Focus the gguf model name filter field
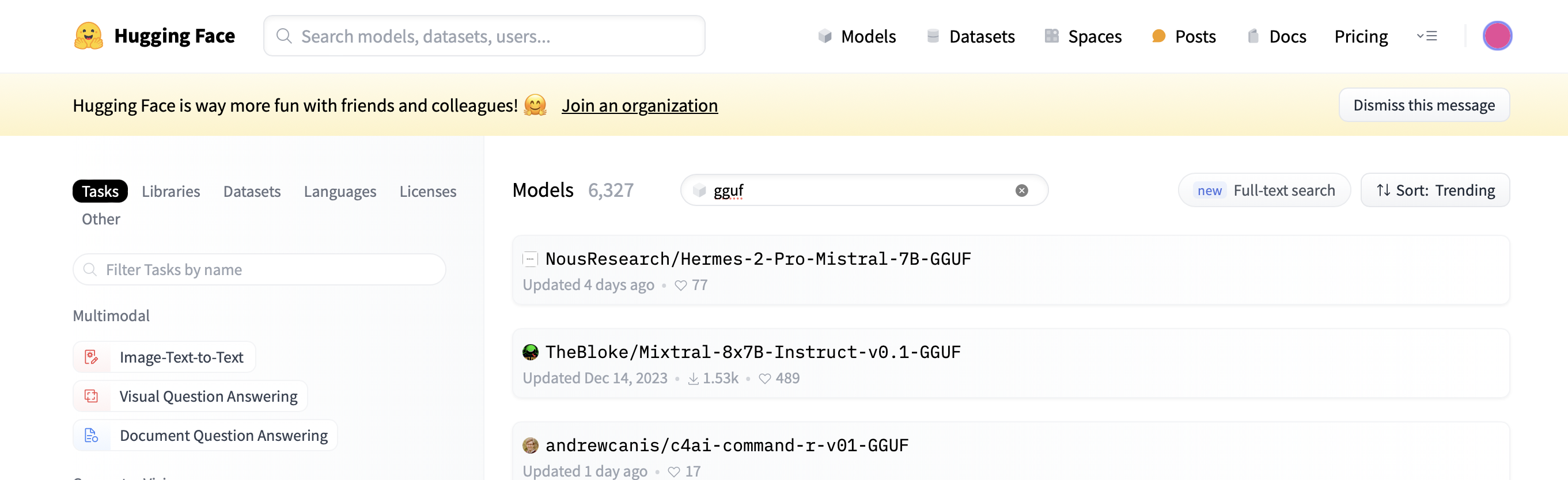This screenshot has width=1568, height=480. 863,191
